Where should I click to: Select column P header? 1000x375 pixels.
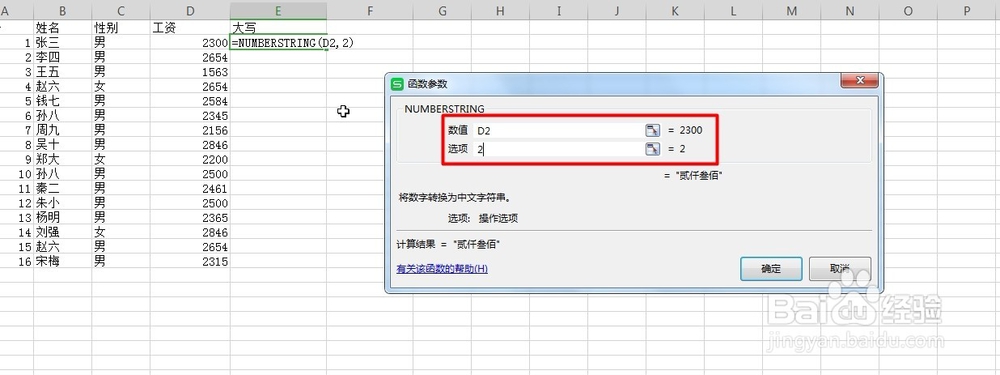(966, 10)
